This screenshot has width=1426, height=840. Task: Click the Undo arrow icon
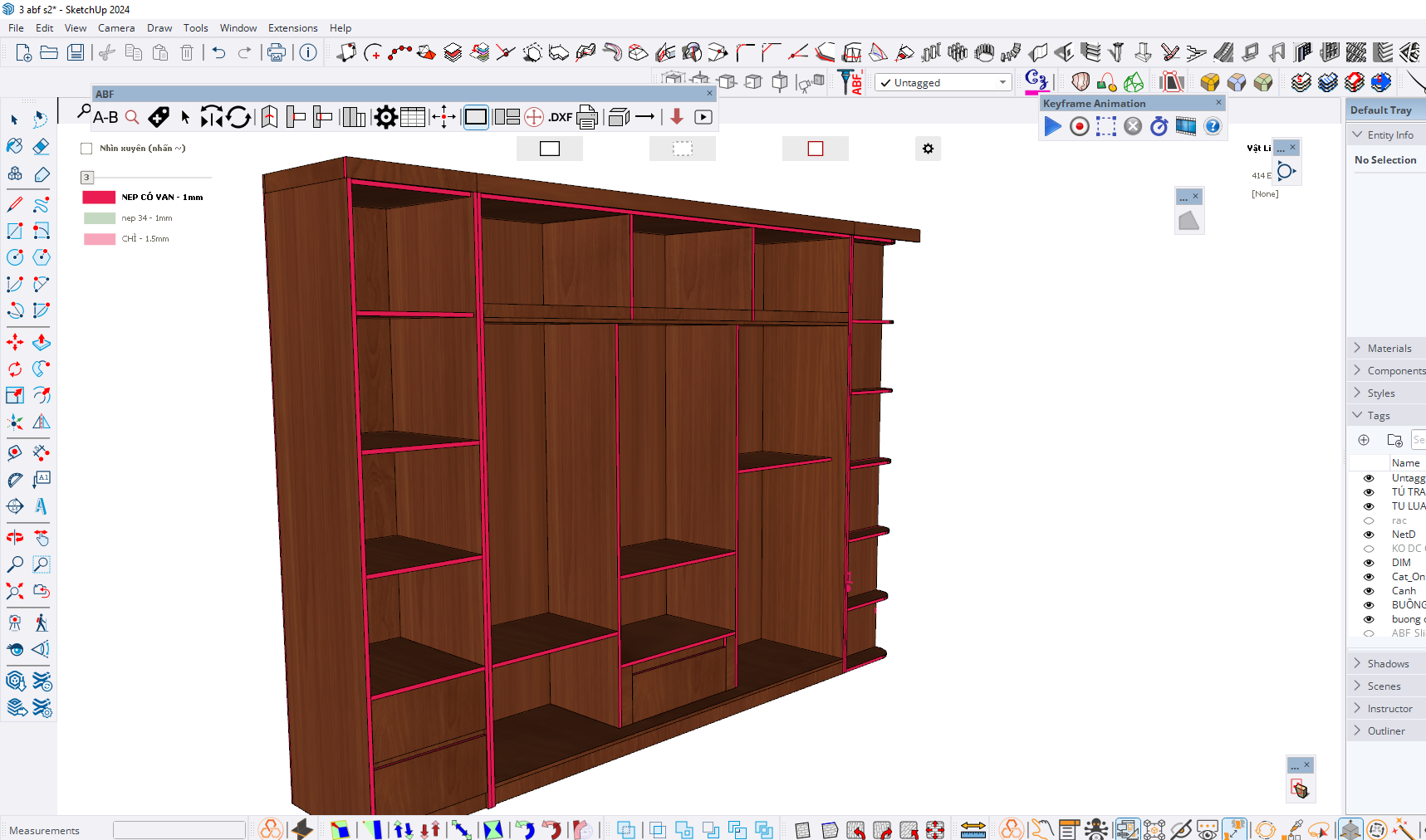[218, 53]
